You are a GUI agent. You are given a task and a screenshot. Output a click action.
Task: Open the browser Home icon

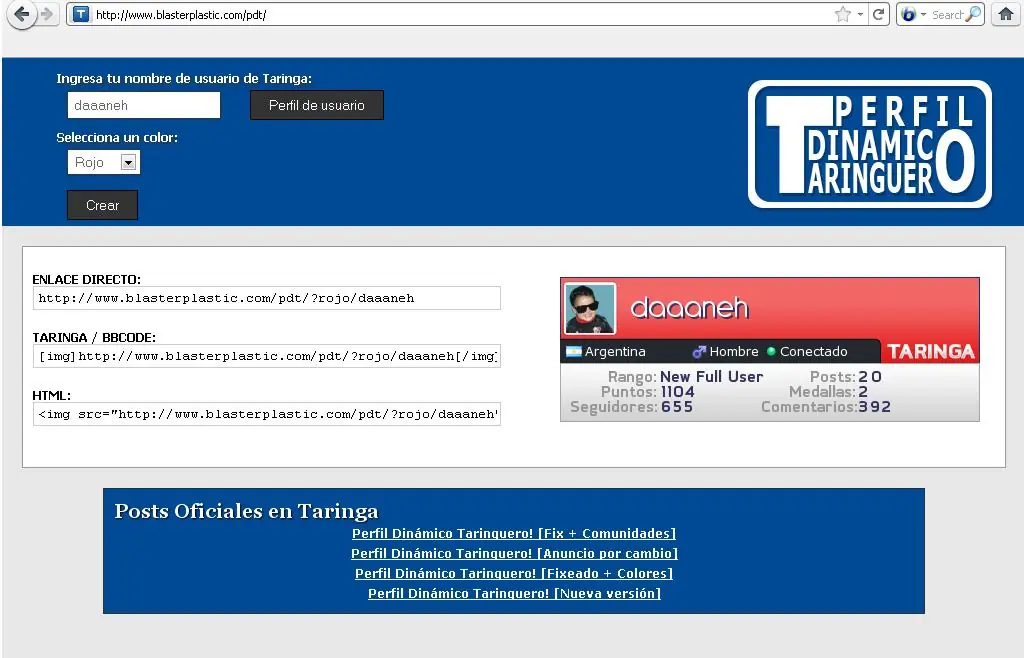pos(1006,14)
